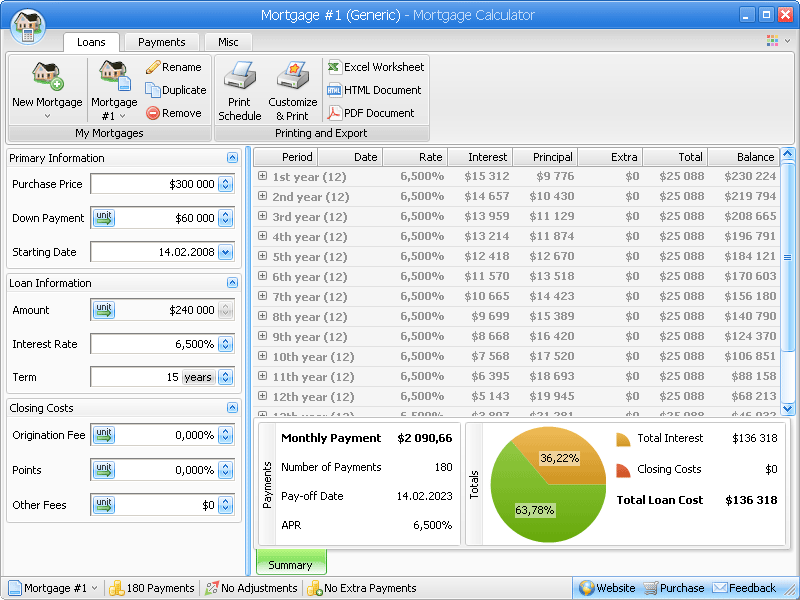Export as PDF Document

[371, 113]
